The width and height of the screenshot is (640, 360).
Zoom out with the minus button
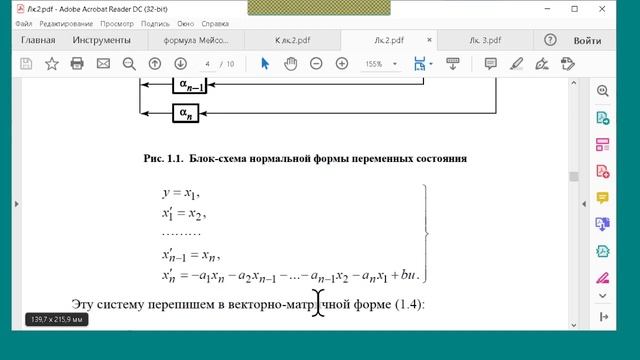[x=316, y=64]
